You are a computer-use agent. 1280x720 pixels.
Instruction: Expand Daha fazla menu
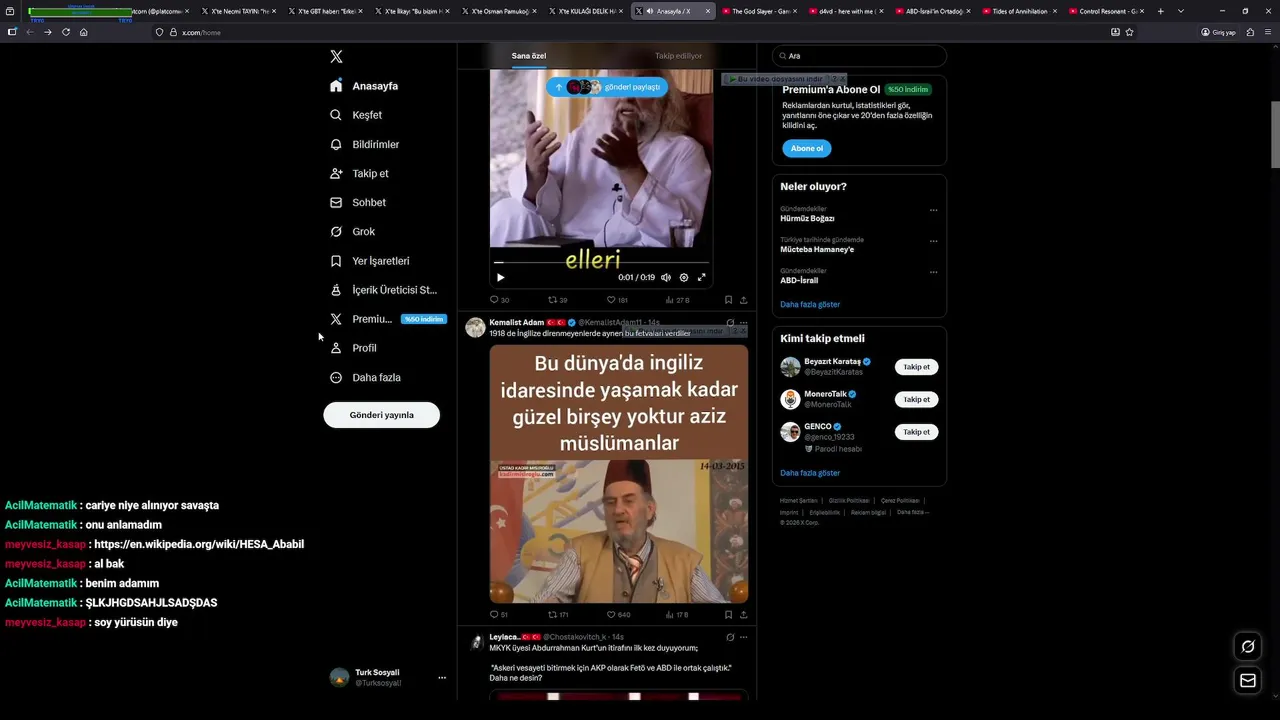pos(365,377)
